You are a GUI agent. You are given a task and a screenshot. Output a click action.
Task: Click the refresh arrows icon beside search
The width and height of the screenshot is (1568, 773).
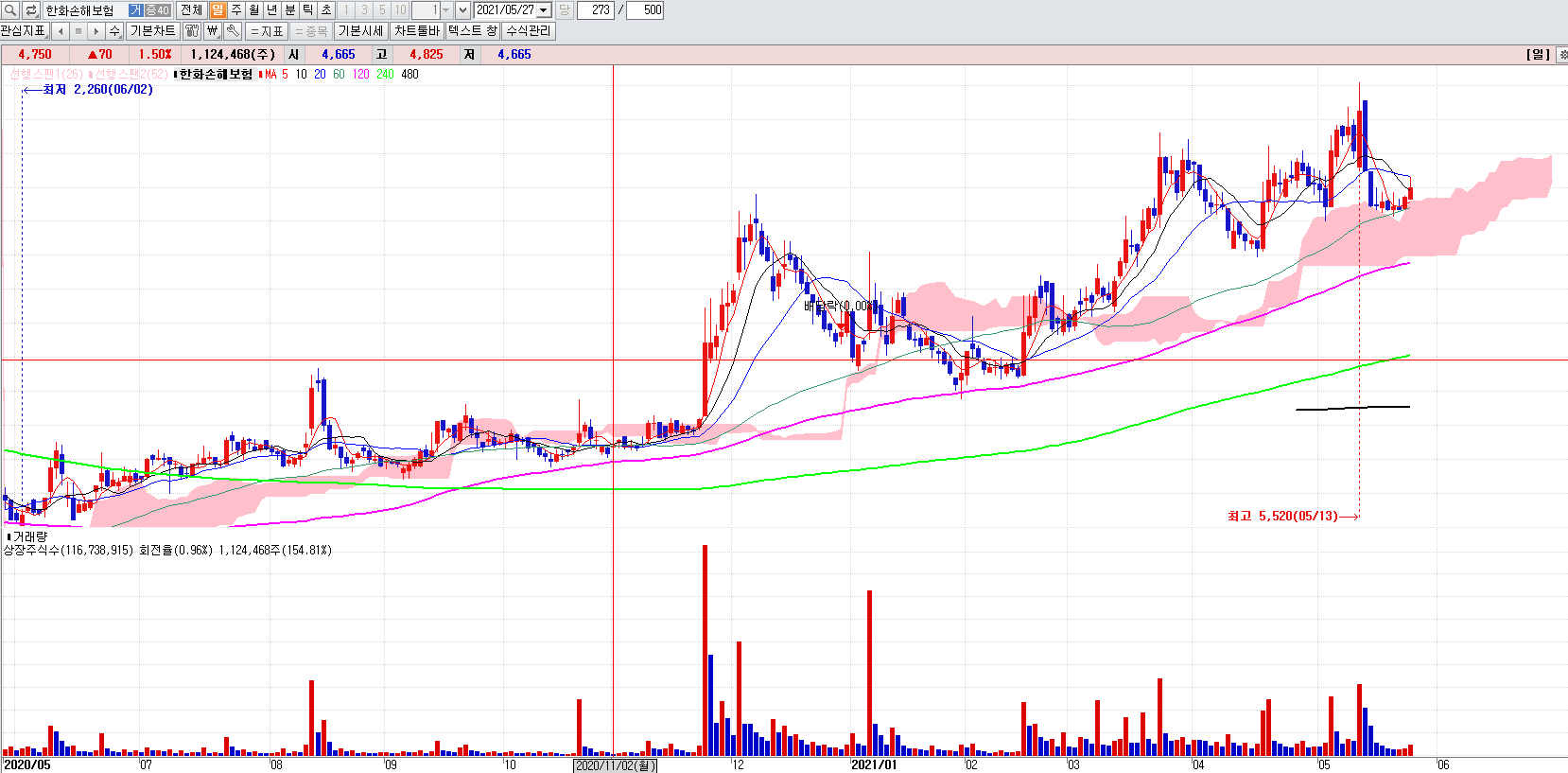31,9
